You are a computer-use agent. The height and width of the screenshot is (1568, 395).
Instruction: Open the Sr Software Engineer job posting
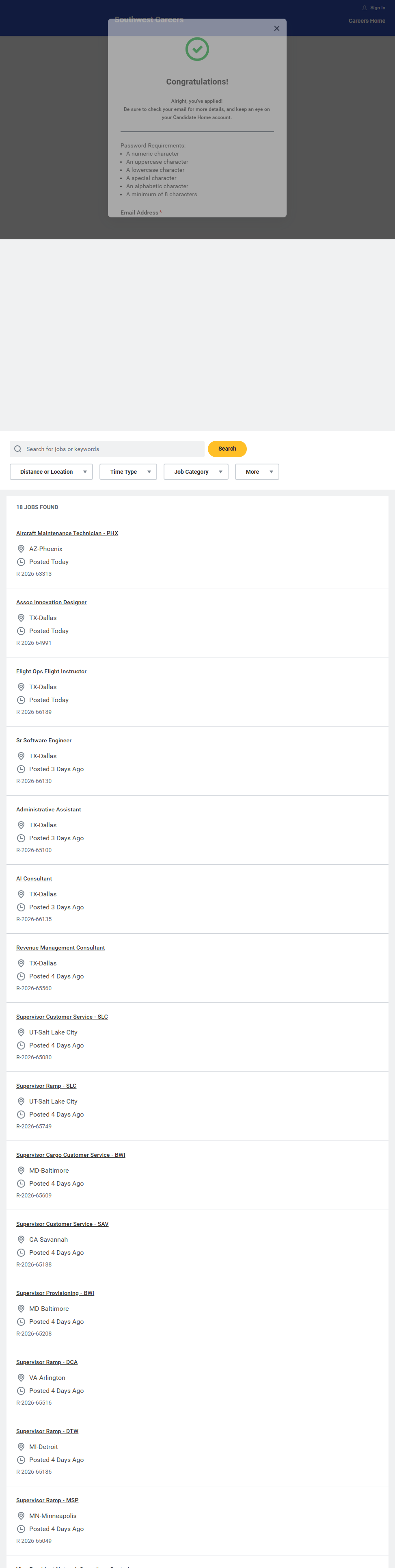click(x=44, y=740)
